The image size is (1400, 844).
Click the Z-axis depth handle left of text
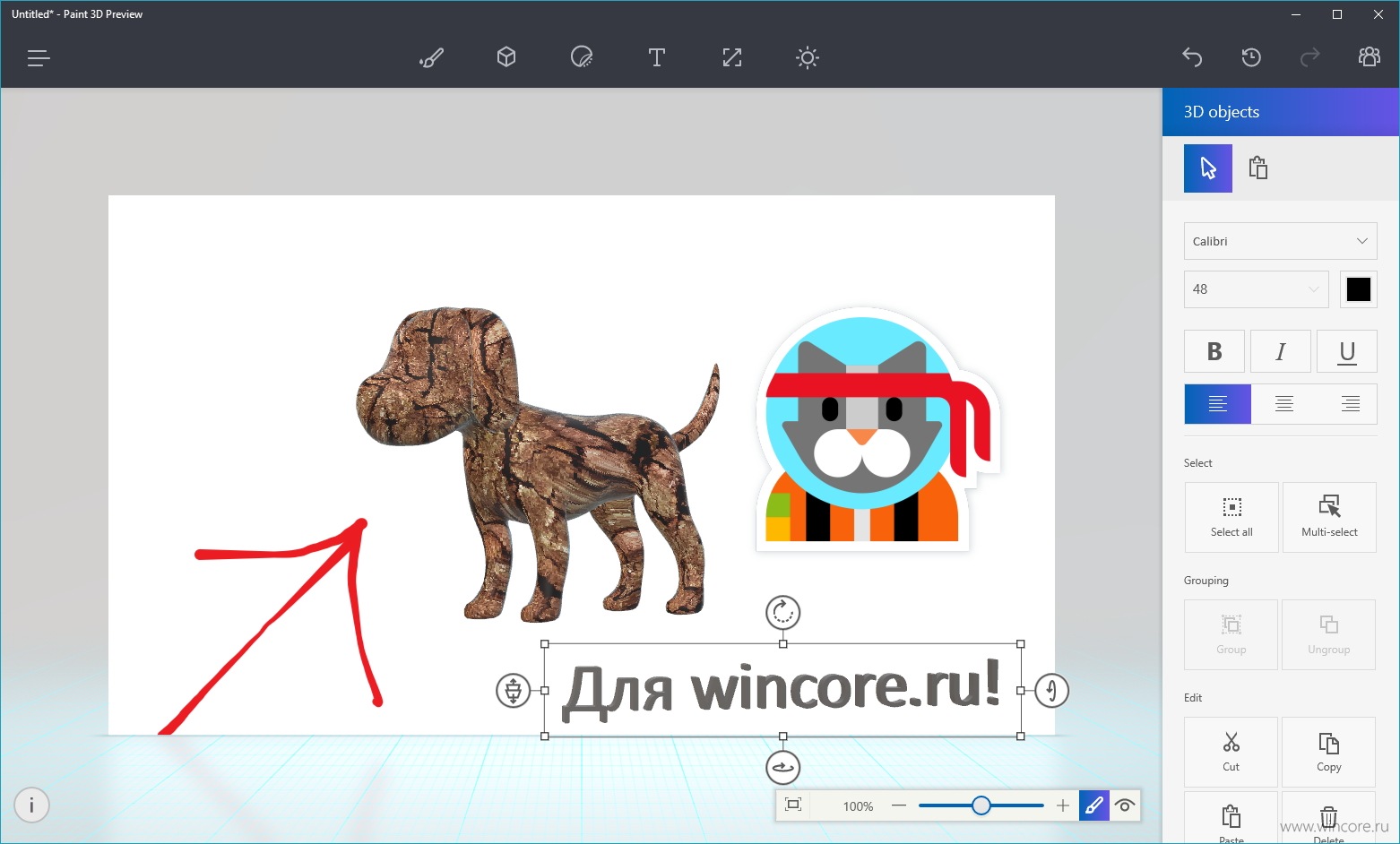[513, 691]
